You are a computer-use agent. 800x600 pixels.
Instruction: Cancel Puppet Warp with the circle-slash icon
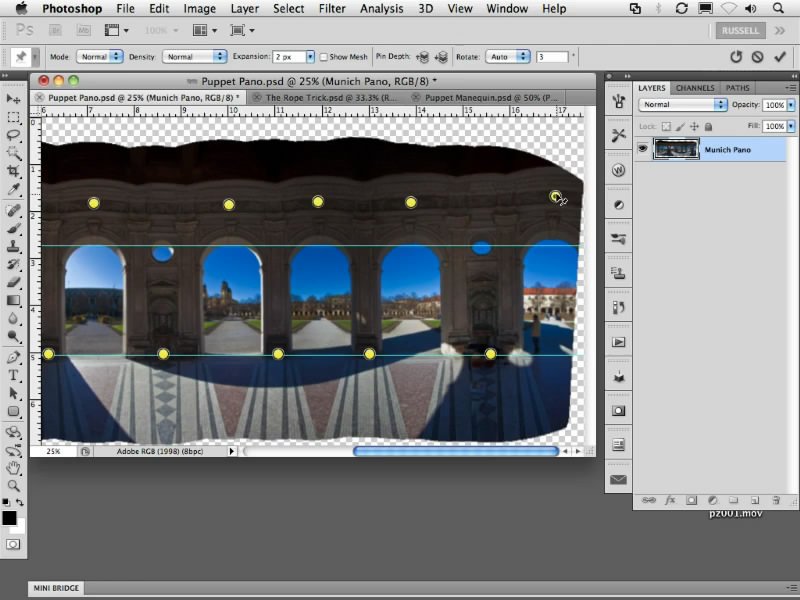pos(758,57)
